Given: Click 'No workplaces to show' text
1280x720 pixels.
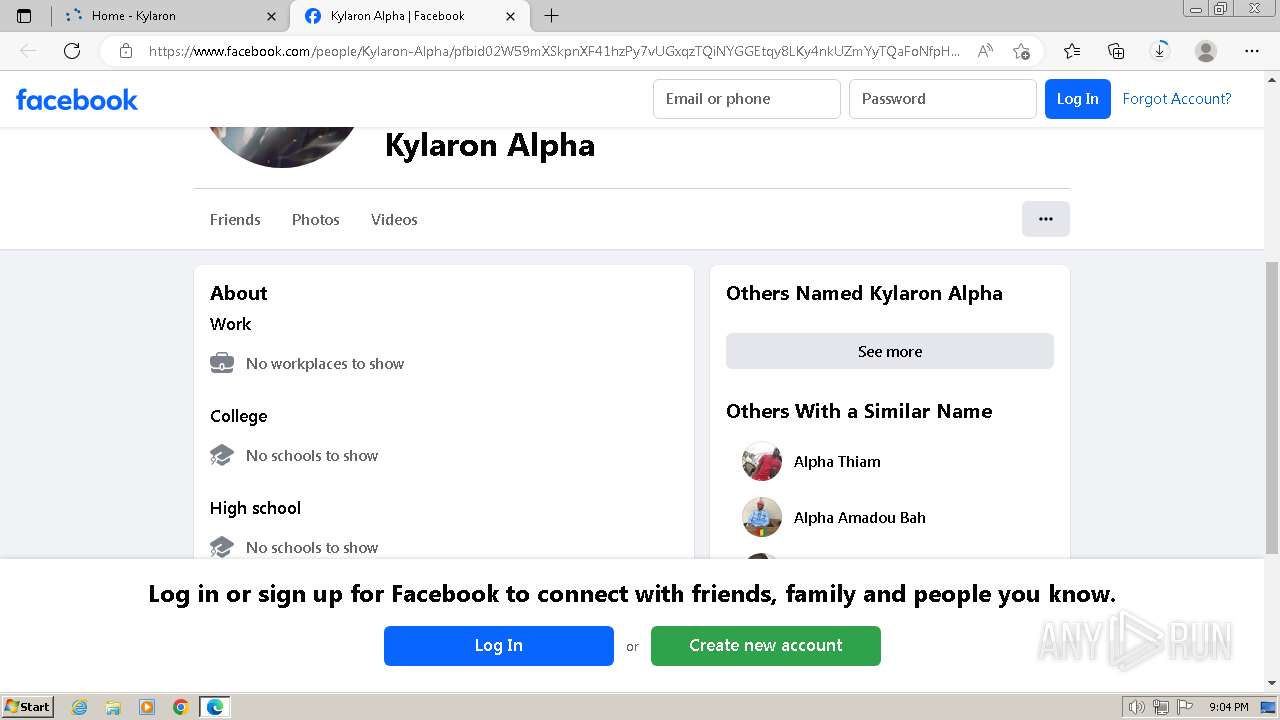Looking at the screenshot, I should 325,364.
